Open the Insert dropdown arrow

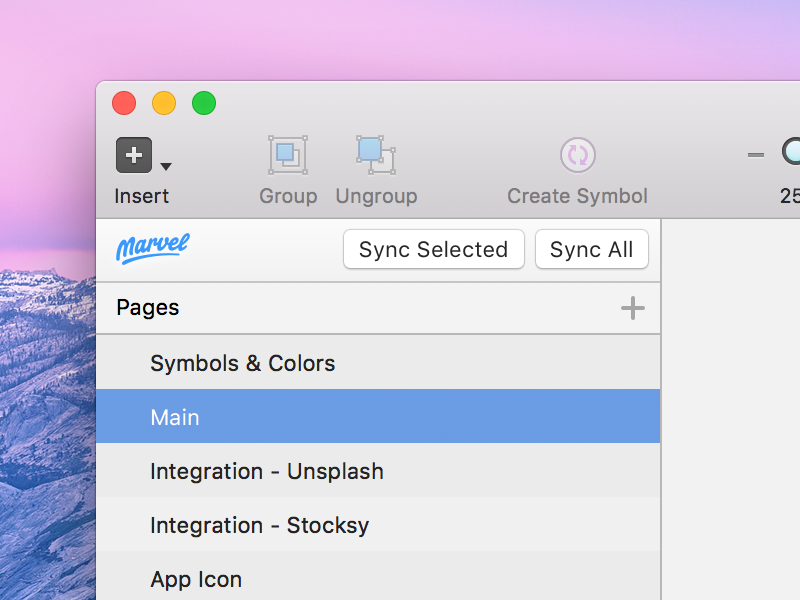coord(166,167)
